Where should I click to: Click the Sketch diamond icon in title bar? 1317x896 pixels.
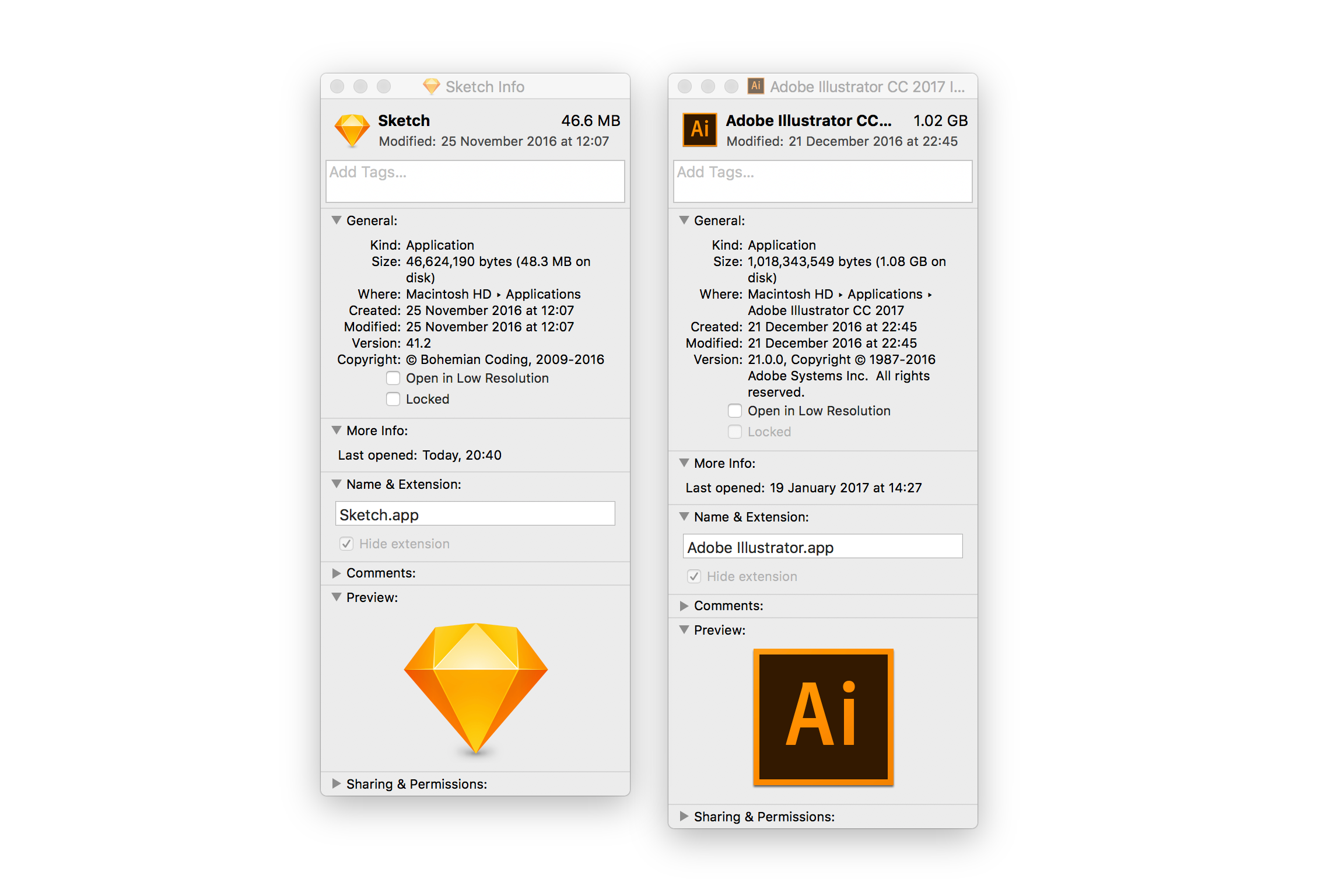431,86
